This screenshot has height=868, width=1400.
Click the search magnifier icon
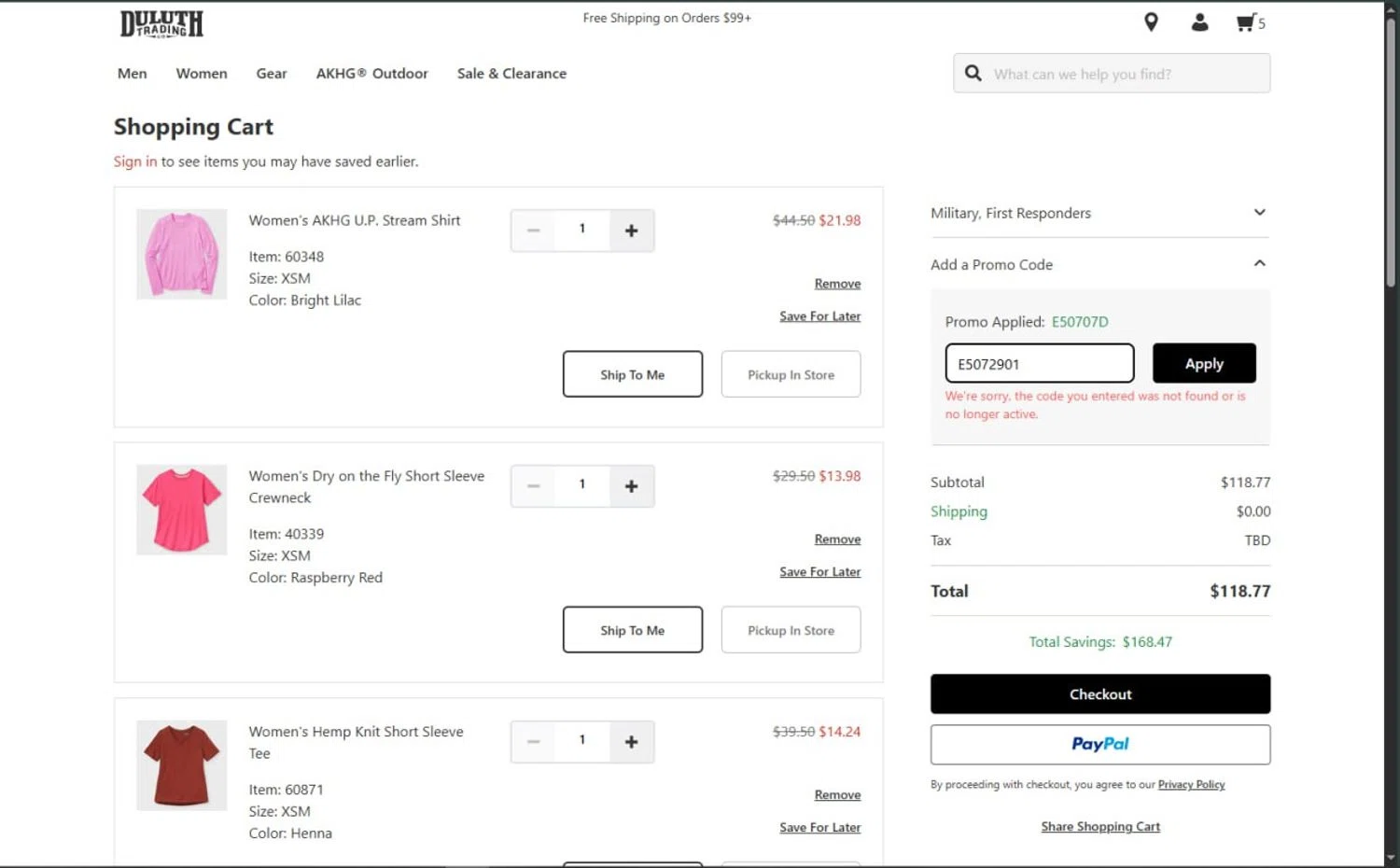point(973,73)
